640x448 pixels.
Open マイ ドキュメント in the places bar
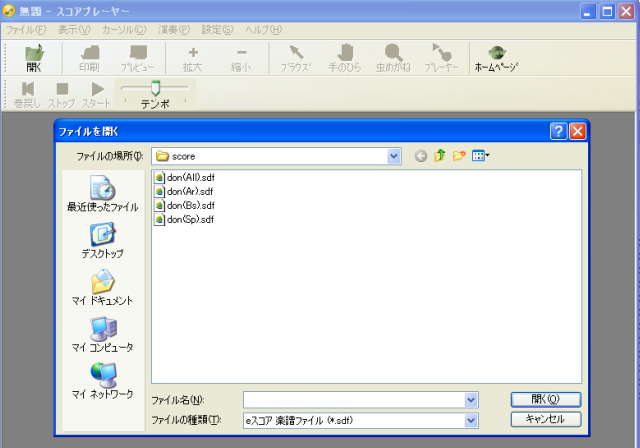[102, 288]
